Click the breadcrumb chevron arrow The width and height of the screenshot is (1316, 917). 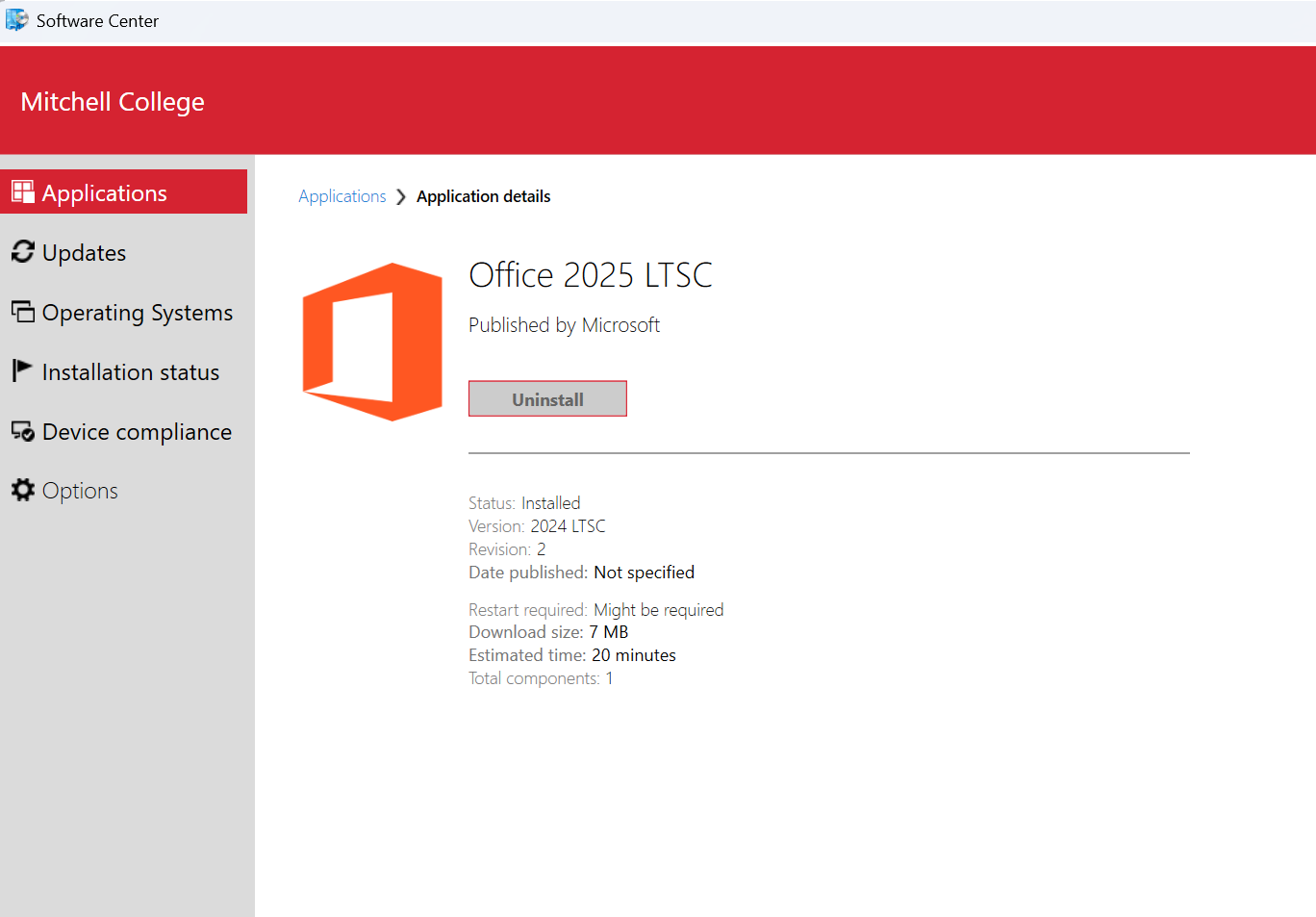point(401,197)
